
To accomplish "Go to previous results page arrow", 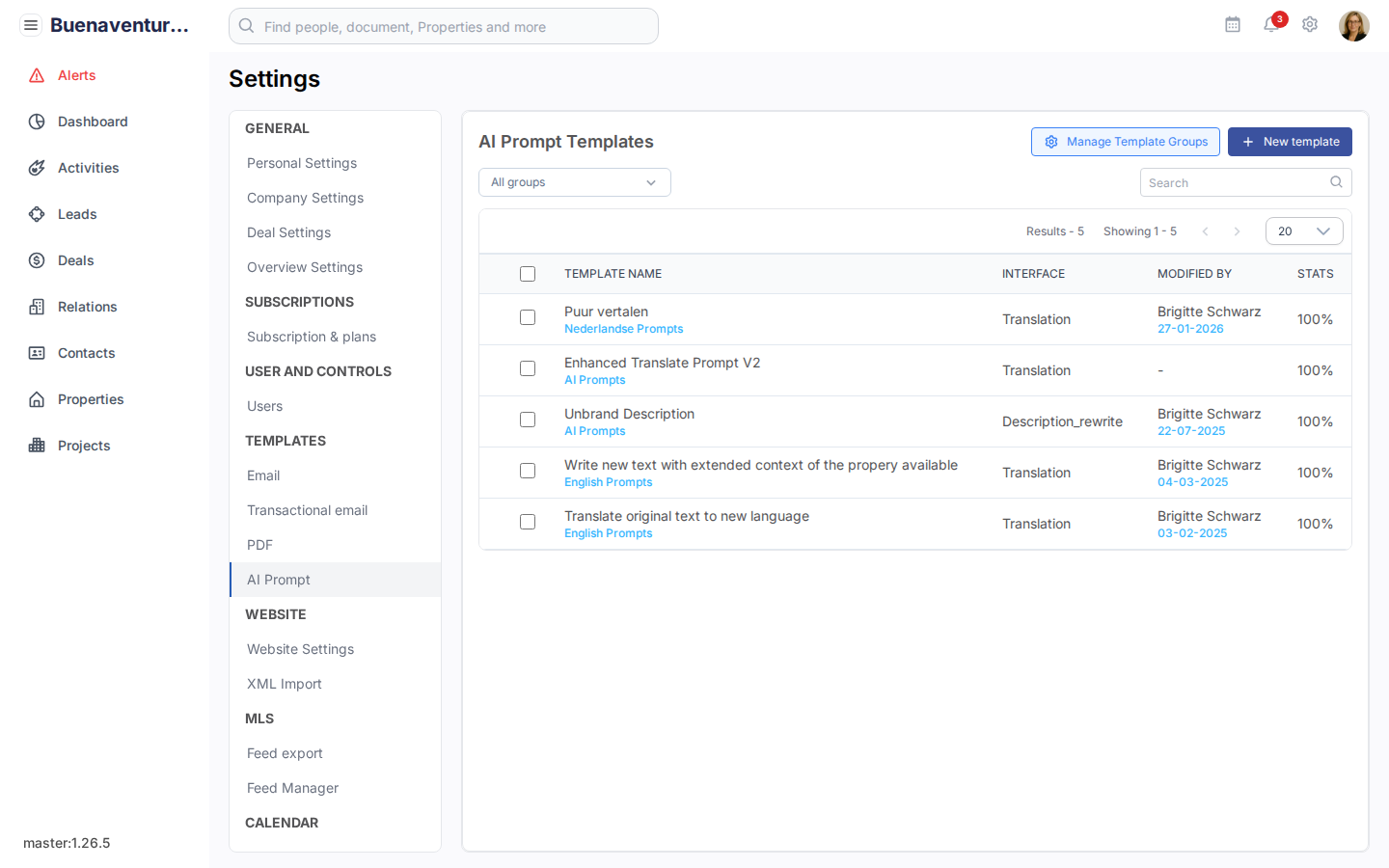I will 1205,231.
